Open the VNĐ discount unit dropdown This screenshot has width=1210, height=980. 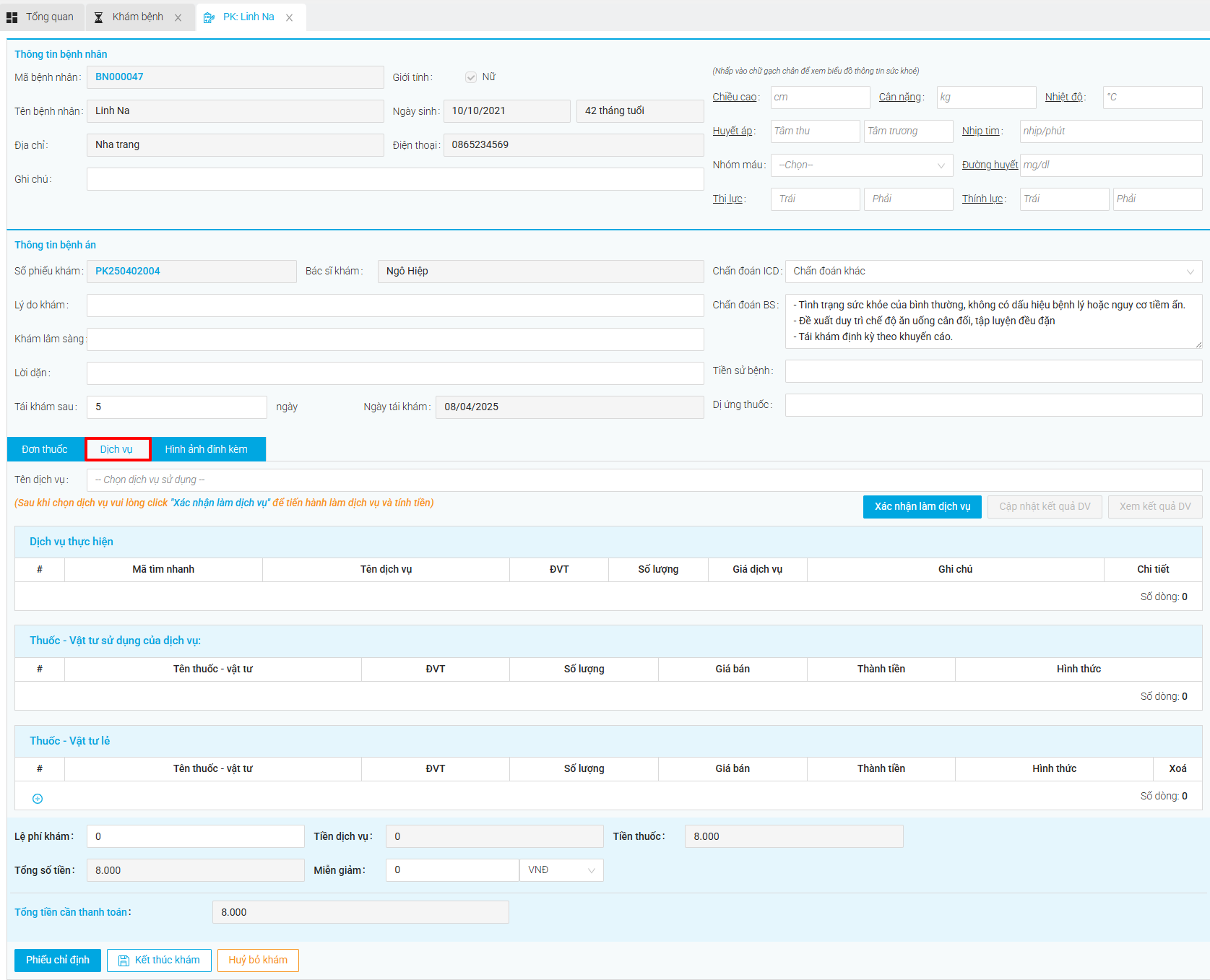(561, 870)
